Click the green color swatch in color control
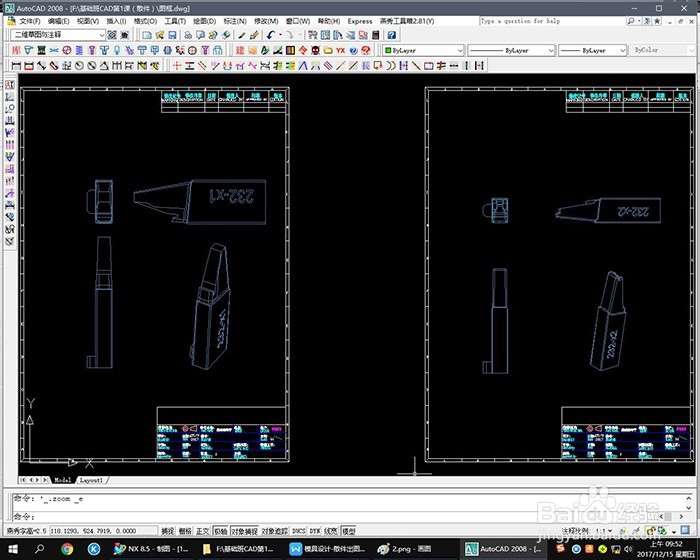This screenshot has height=560, width=700. tap(388, 50)
